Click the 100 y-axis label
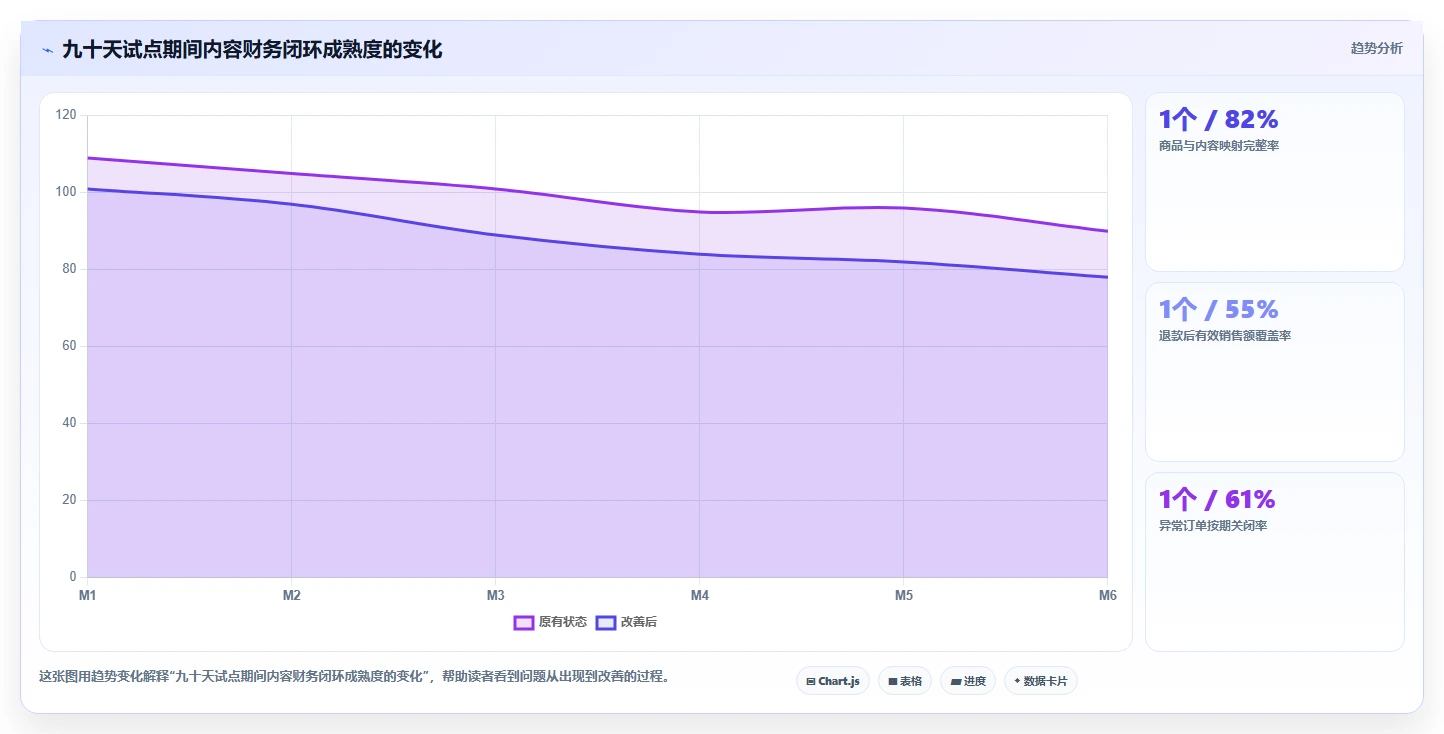 point(66,192)
